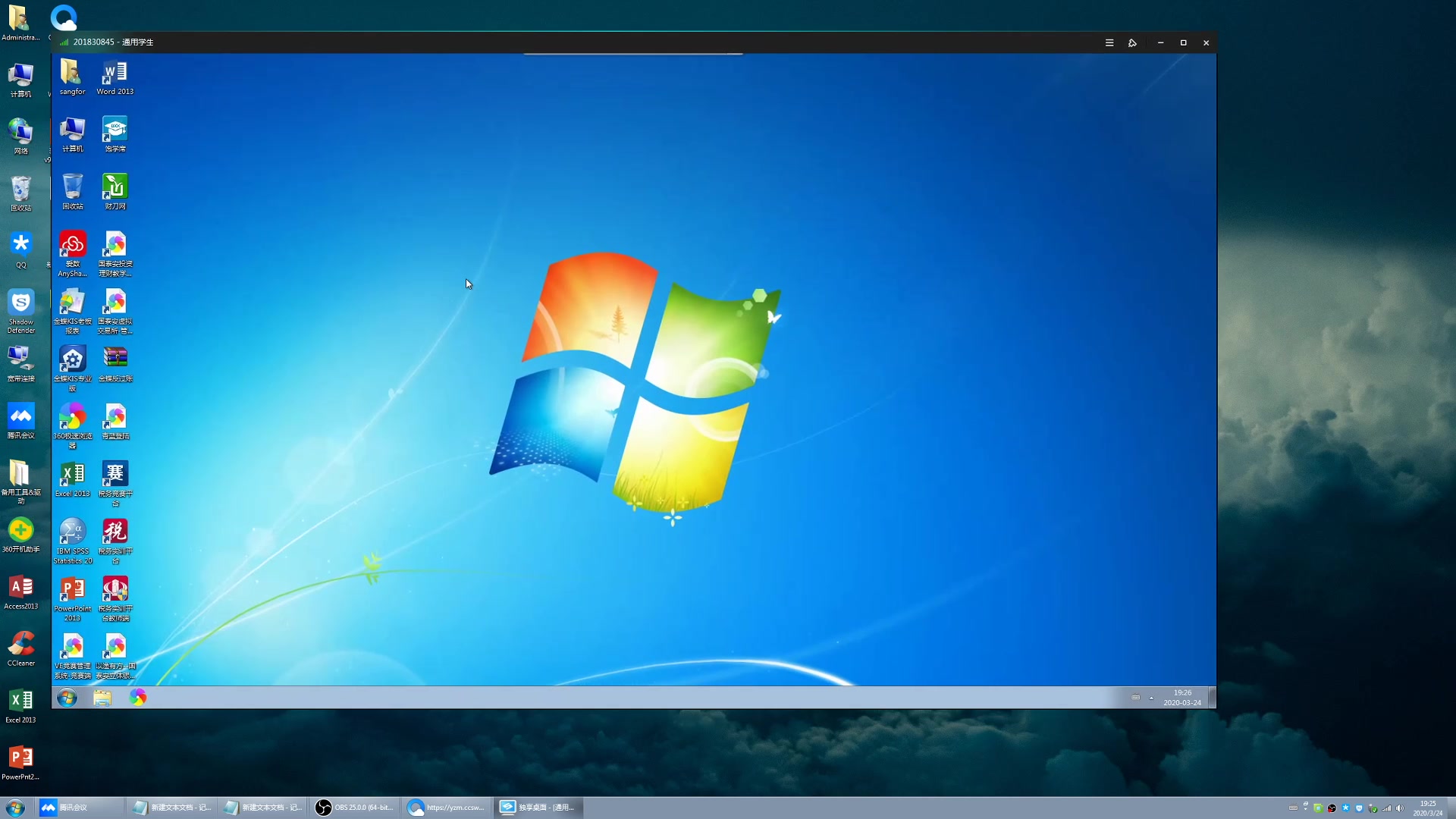Click the remote desktop Start orb
This screenshot has height=819, width=1456.
[x=67, y=698]
